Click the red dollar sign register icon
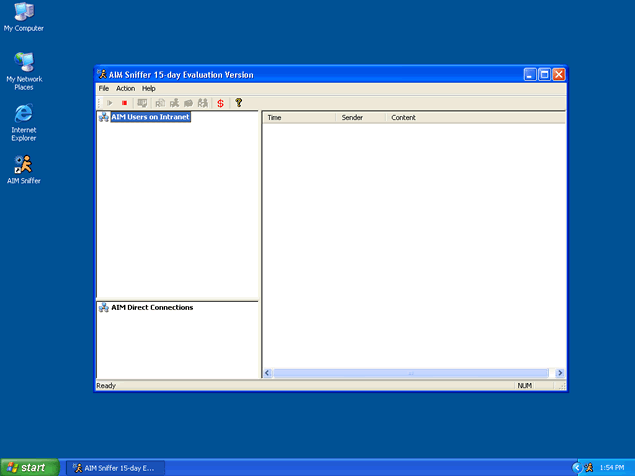Image resolution: width=635 pixels, height=476 pixels. click(220, 102)
